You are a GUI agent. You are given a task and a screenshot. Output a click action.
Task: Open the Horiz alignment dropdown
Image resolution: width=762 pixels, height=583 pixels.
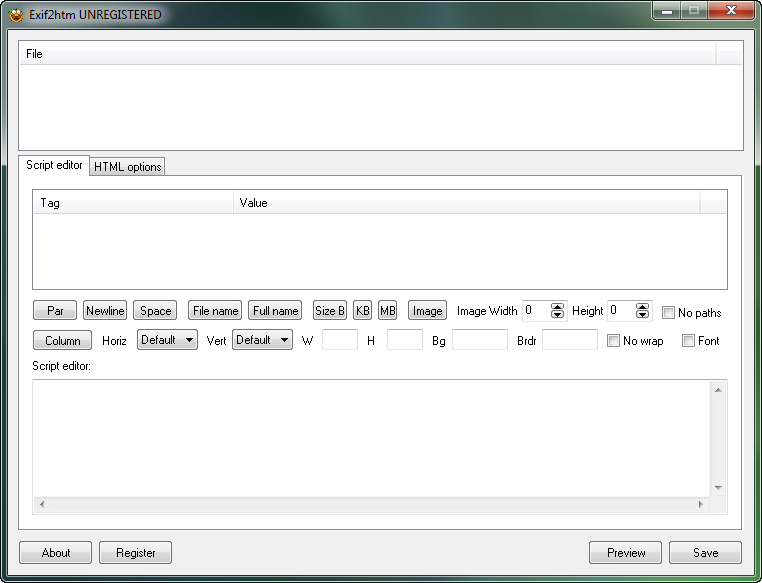coord(167,340)
